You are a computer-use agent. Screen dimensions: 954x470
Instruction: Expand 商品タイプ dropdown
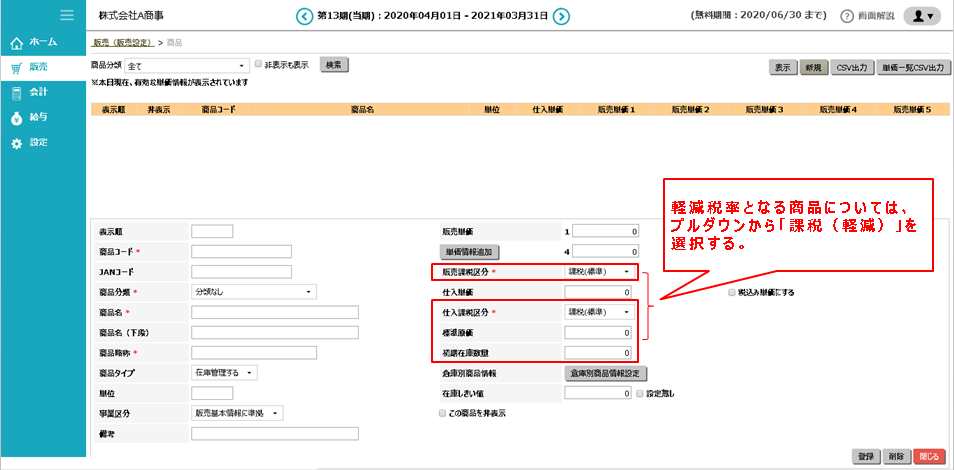click(224, 372)
